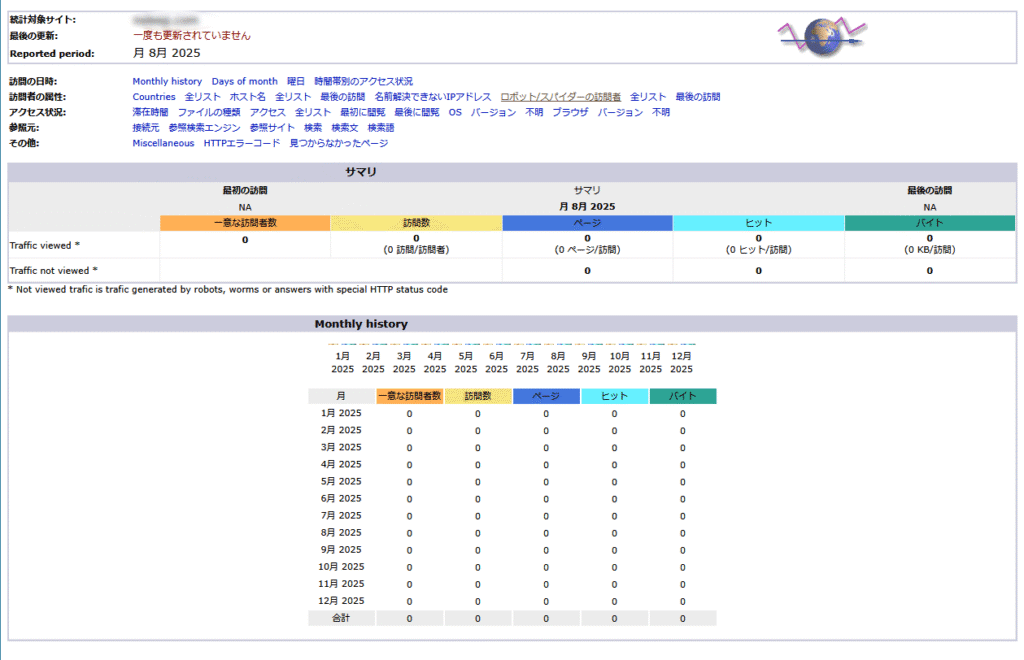Viewport: 1024px width, 660px height.
Task: Click the 最後の訪問 heading in summary table
Action: [929, 191]
